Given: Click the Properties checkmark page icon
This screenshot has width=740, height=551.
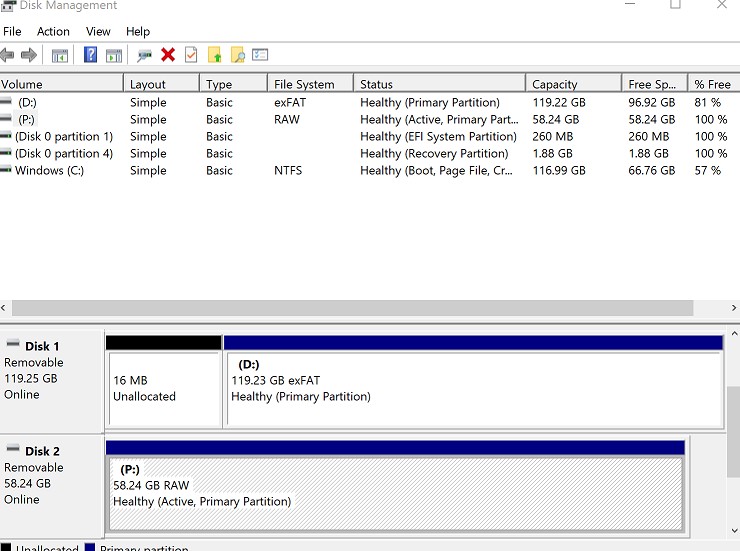Looking at the screenshot, I should point(191,55).
